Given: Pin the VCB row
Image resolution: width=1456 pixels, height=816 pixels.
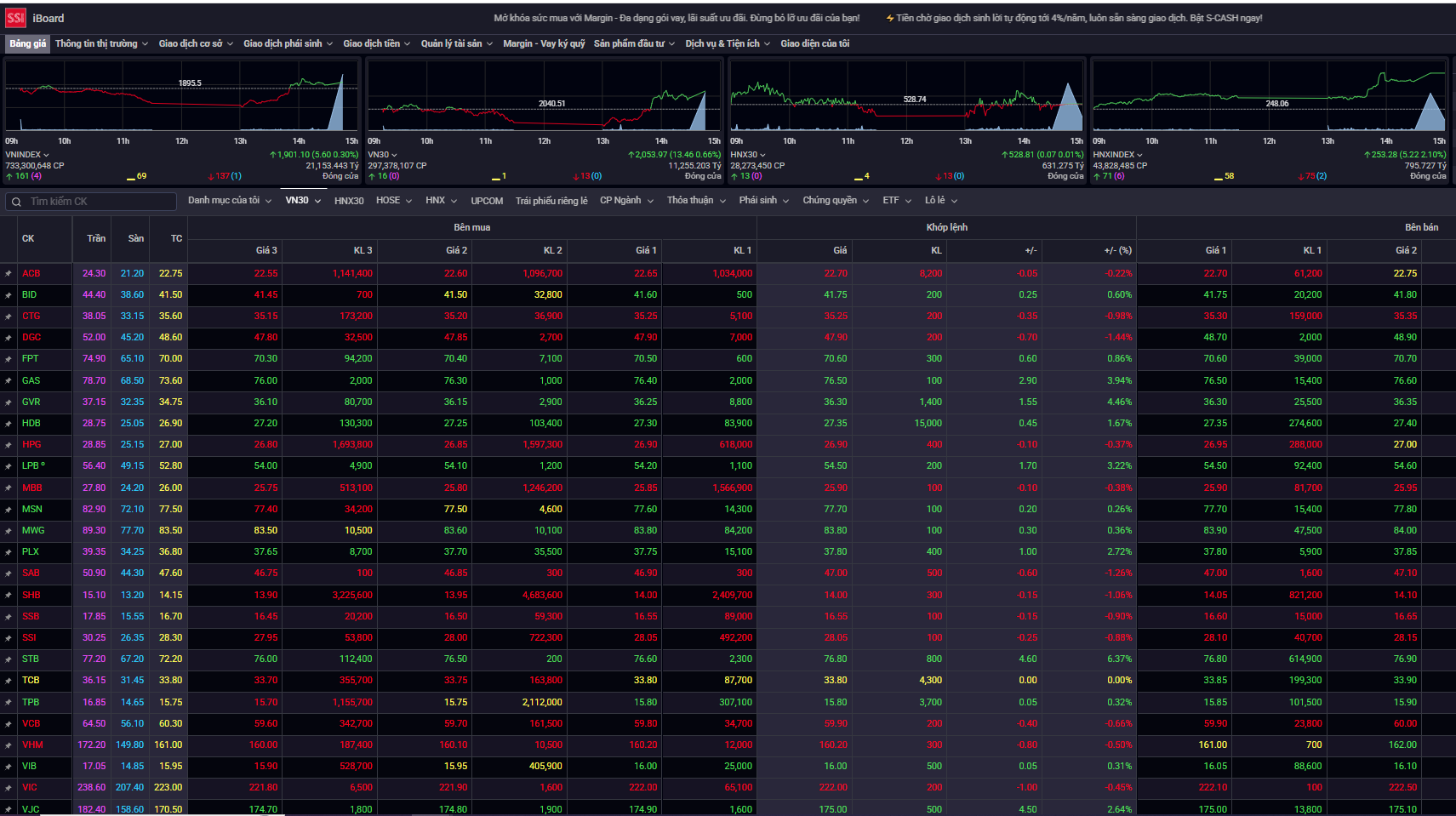Looking at the screenshot, I should coord(9,724).
